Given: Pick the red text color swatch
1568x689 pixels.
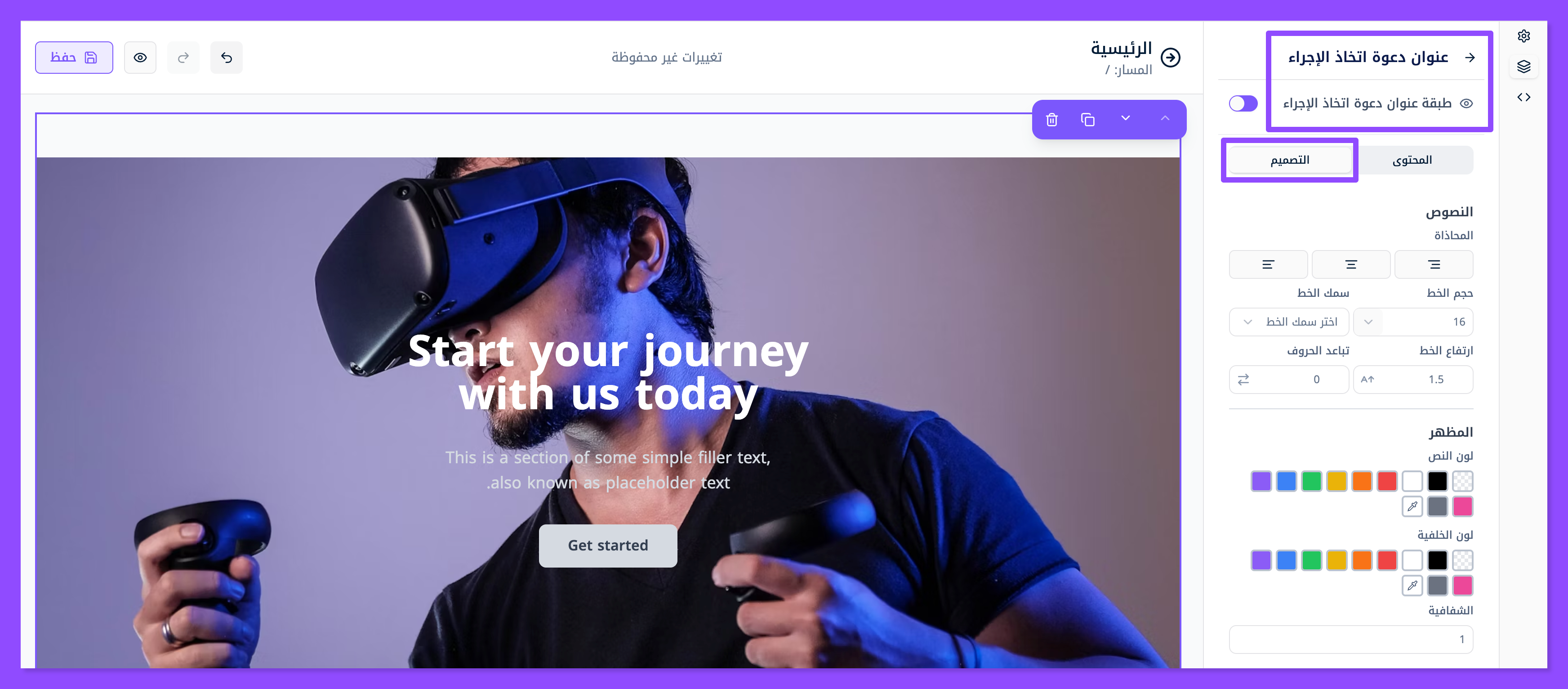Looking at the screenshot, I should tap(1387, 481).
